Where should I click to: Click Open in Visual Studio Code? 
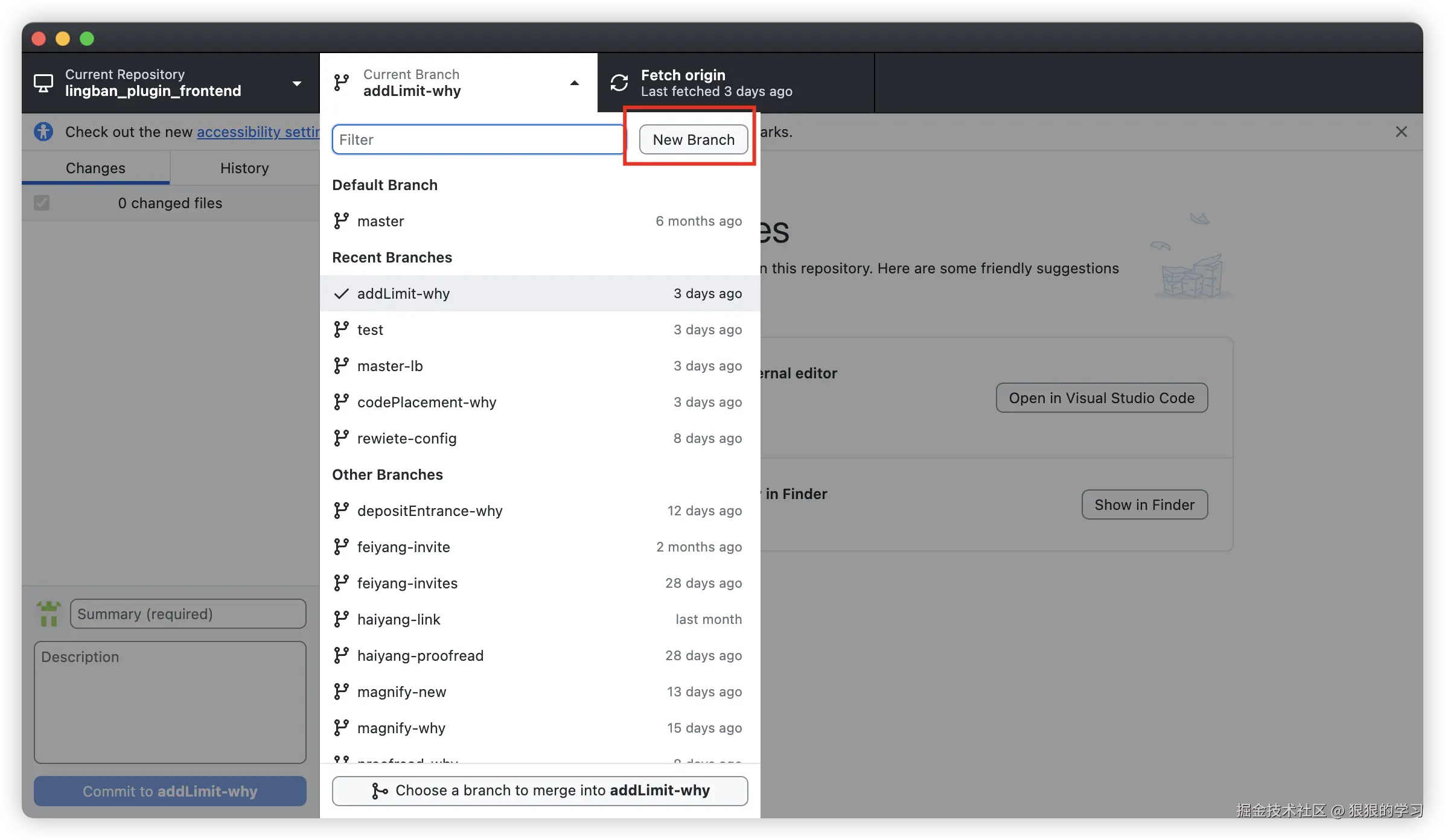[x=1101, y=398]
